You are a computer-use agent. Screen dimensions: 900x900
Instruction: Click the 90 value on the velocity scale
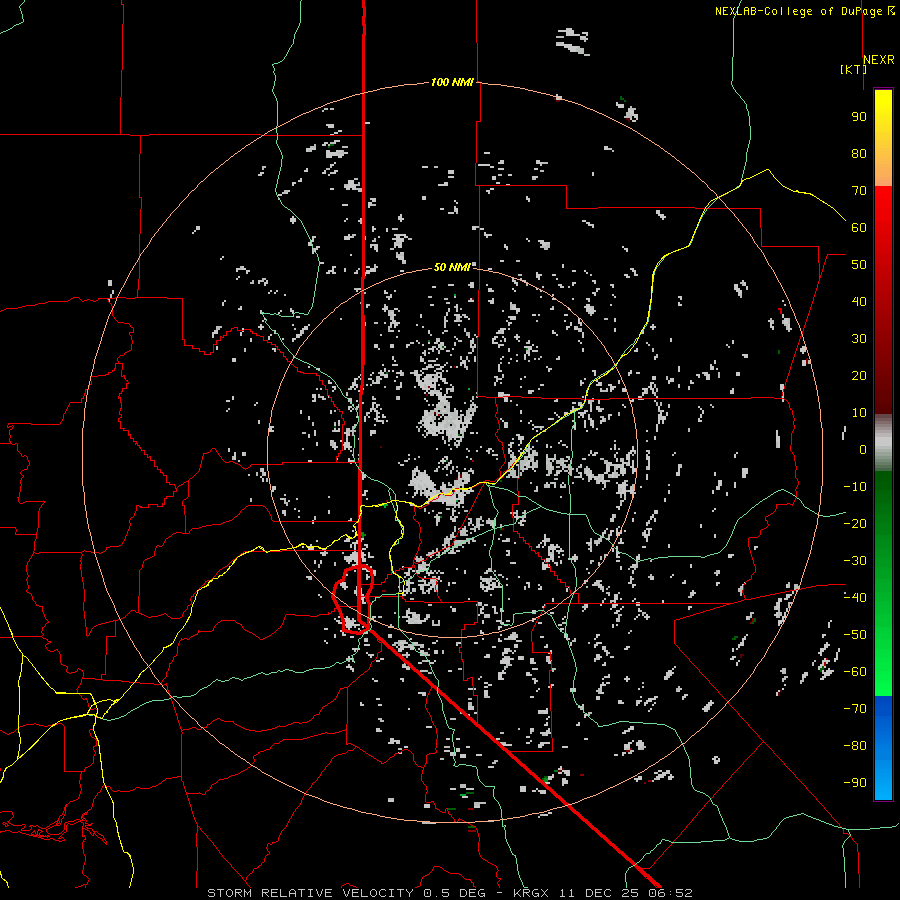859,117
